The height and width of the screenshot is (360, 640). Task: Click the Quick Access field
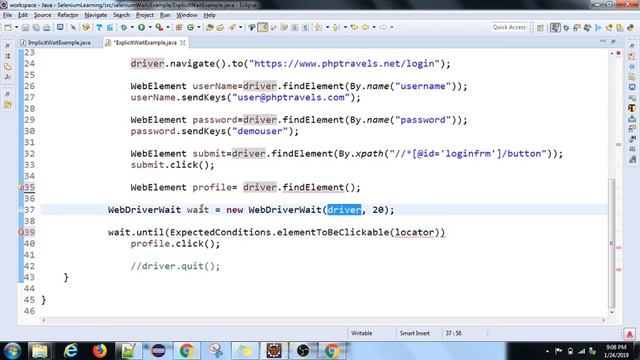coord(509,27)
